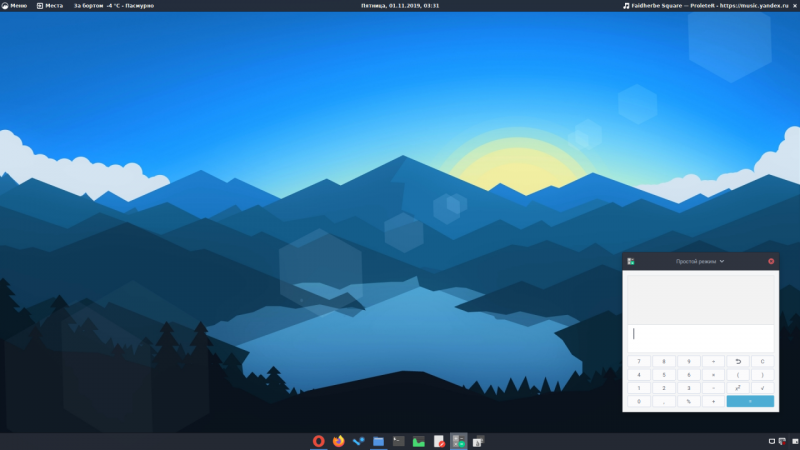Click the 7 button on calculator
This screenshot has width=800, height=450.
tap(639, 361)
